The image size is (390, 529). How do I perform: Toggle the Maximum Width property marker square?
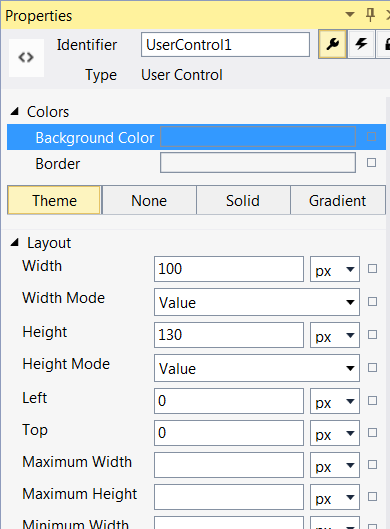372,465
